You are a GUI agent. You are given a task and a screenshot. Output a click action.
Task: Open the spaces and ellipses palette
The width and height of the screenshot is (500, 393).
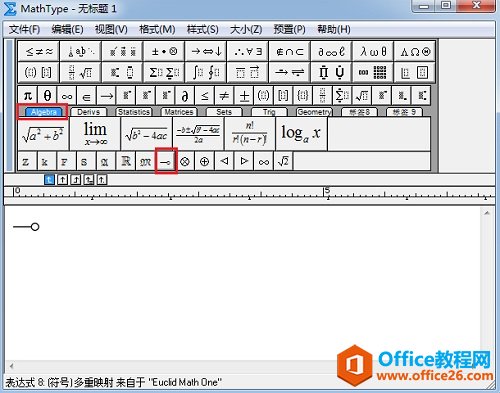click(x=81, y=51)
